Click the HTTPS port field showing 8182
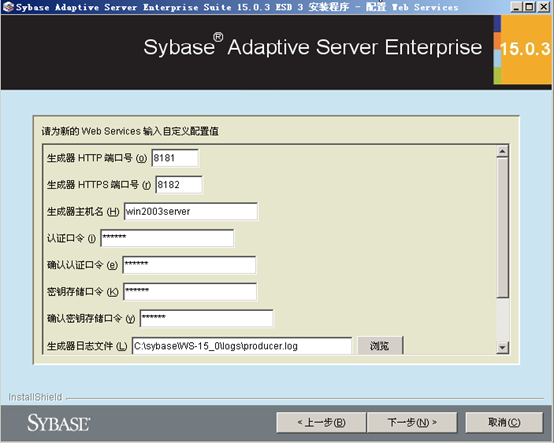Viewport: 554px width, 443px height. point(179,185)
